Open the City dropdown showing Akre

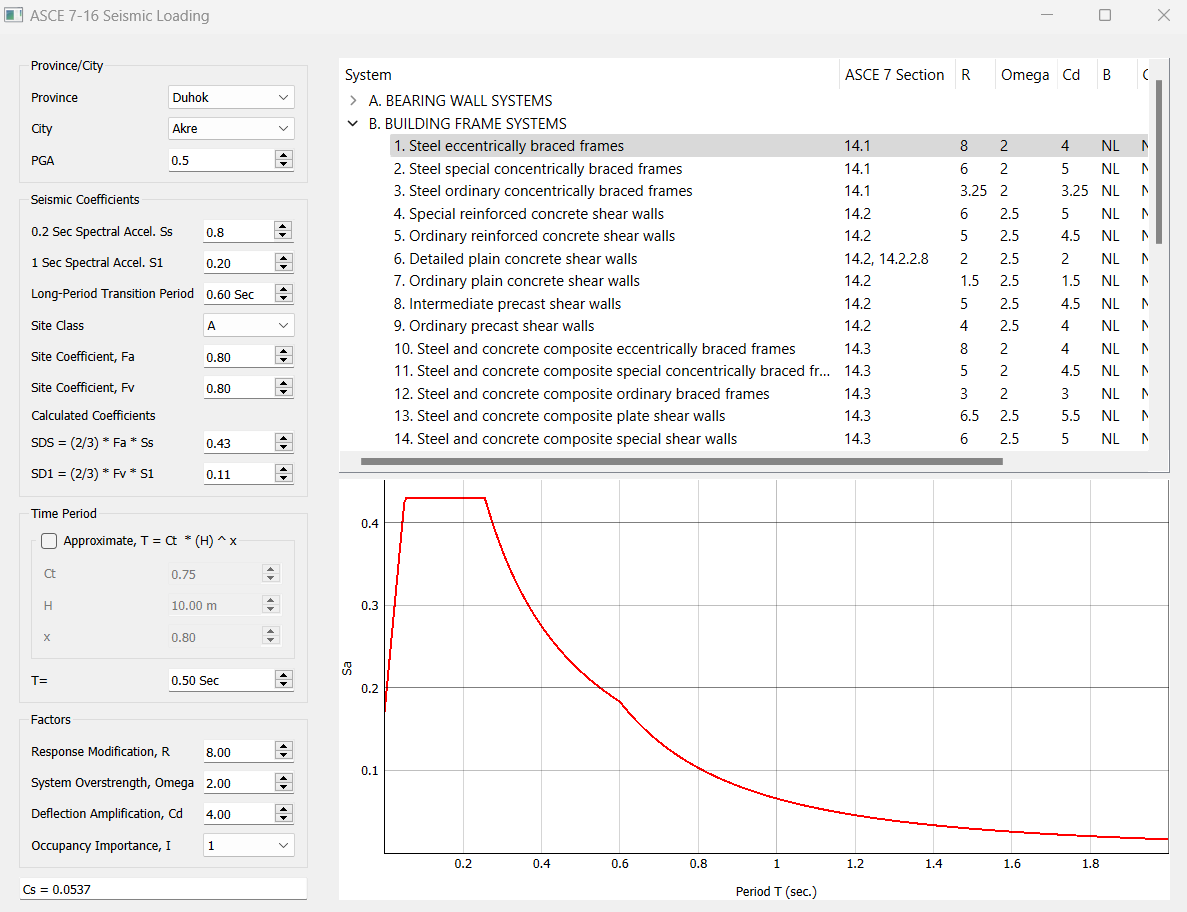[231, 129]
